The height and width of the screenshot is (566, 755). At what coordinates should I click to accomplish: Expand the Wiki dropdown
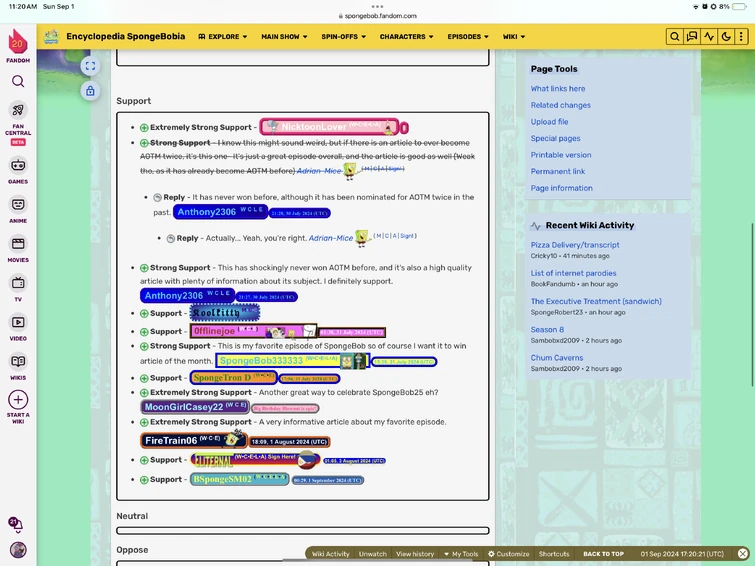pyautogui.click(x=514, y=37)
